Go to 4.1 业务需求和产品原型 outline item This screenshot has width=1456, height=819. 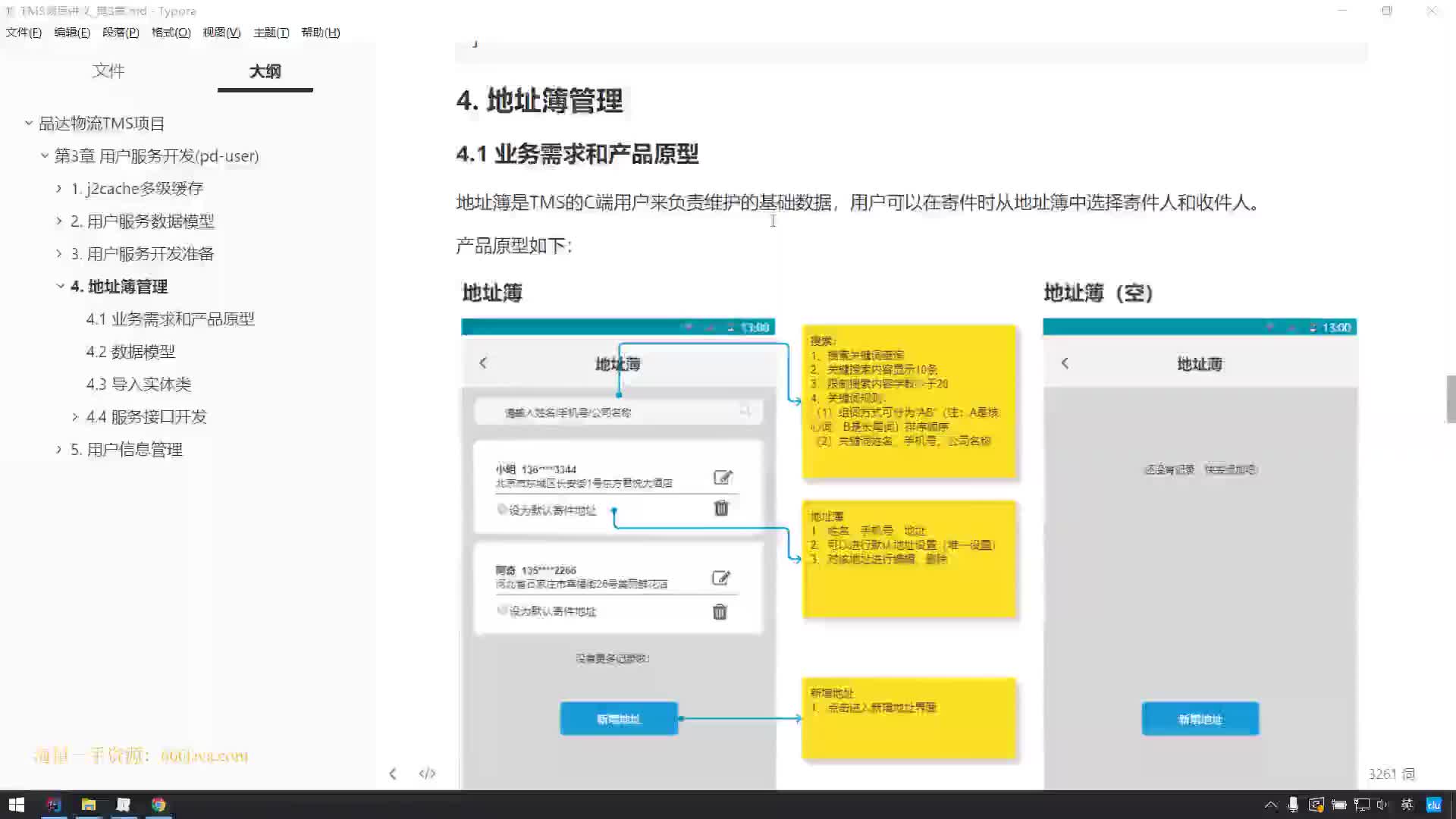pos(171,318)
